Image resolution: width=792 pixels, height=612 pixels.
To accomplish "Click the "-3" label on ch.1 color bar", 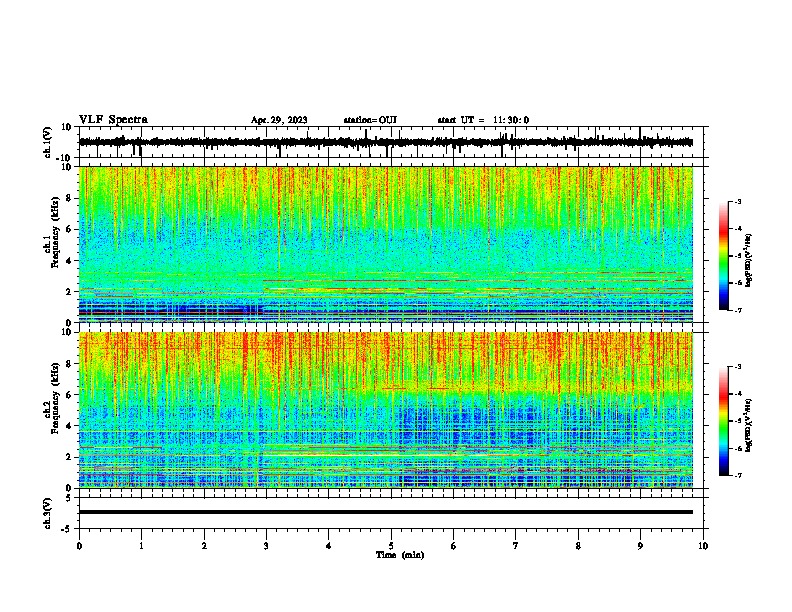I will pyautogui.click(x=737, y=201).
